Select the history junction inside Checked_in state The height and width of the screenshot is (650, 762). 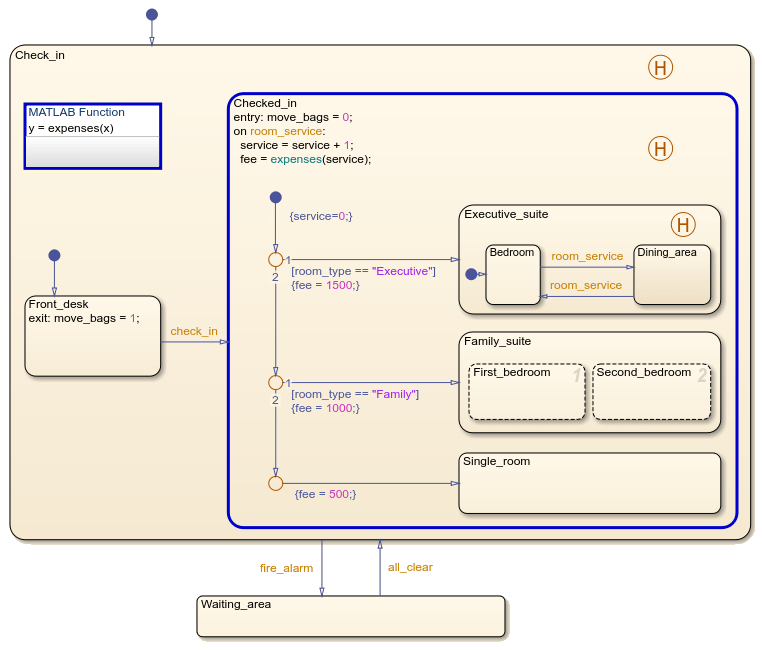click(660, 149)
